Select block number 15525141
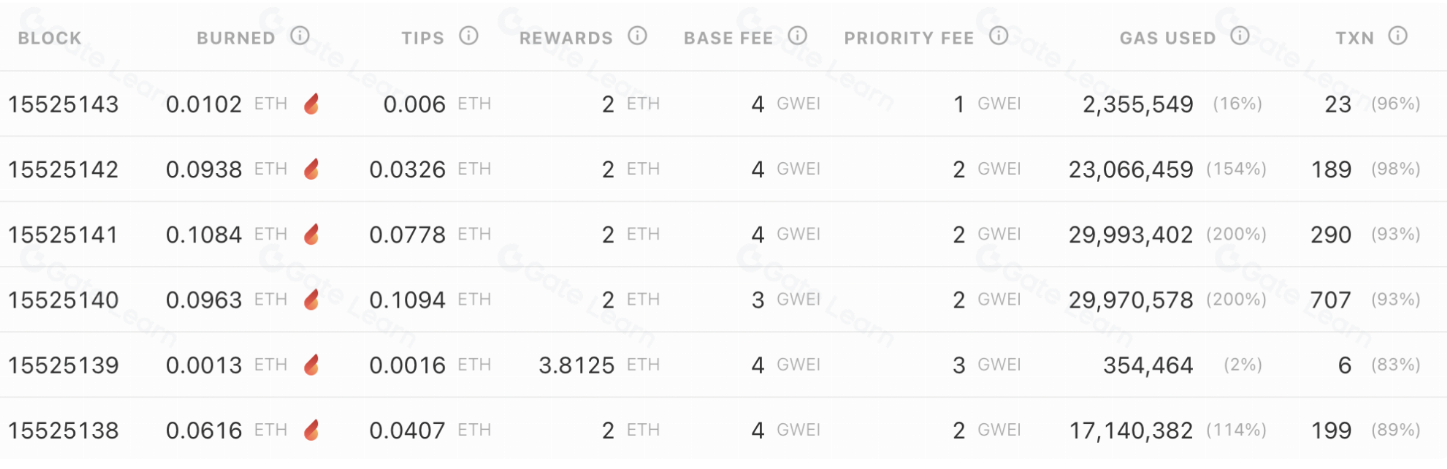 63,235
